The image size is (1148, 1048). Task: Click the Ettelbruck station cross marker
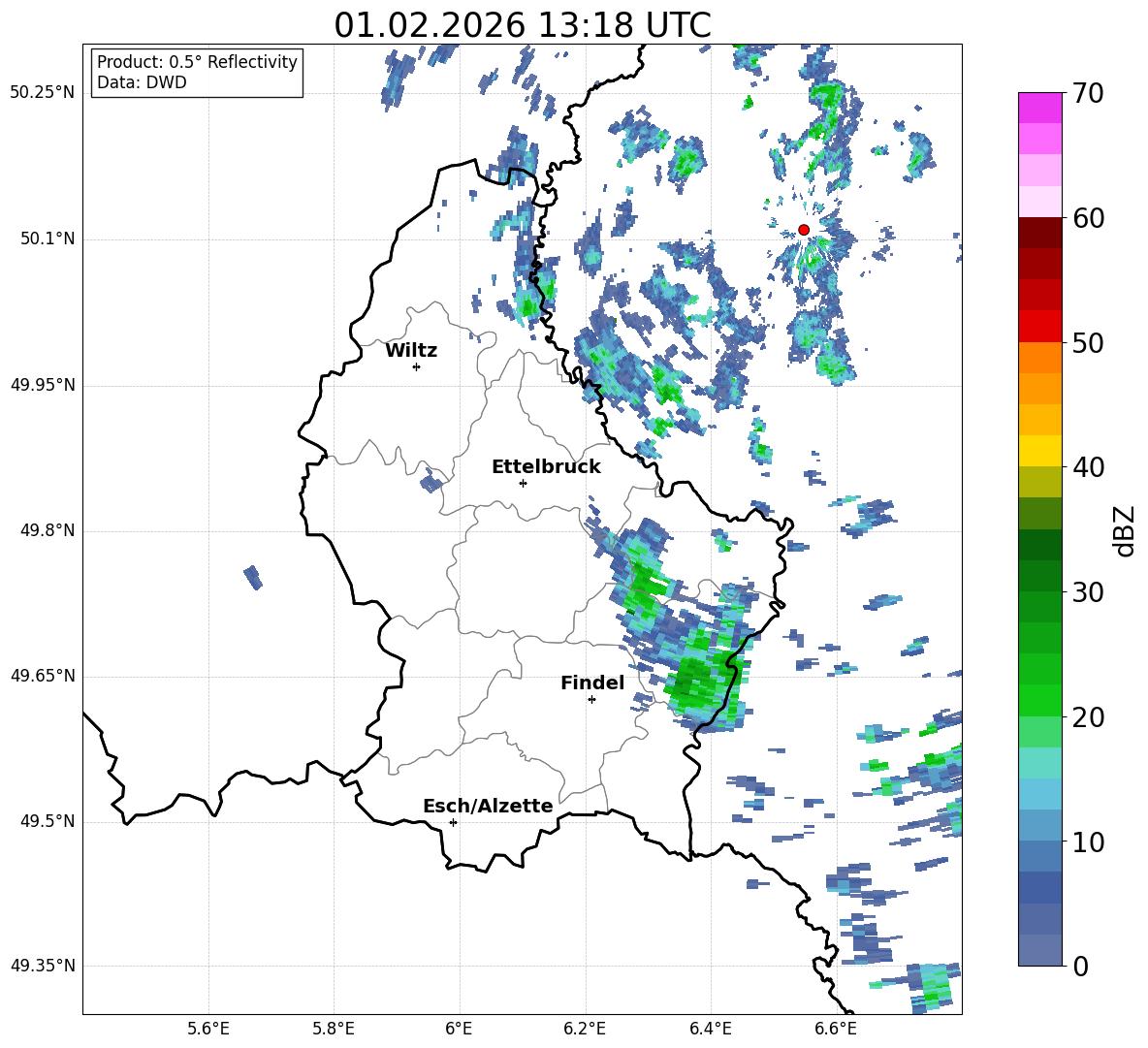tap(523, 483)
